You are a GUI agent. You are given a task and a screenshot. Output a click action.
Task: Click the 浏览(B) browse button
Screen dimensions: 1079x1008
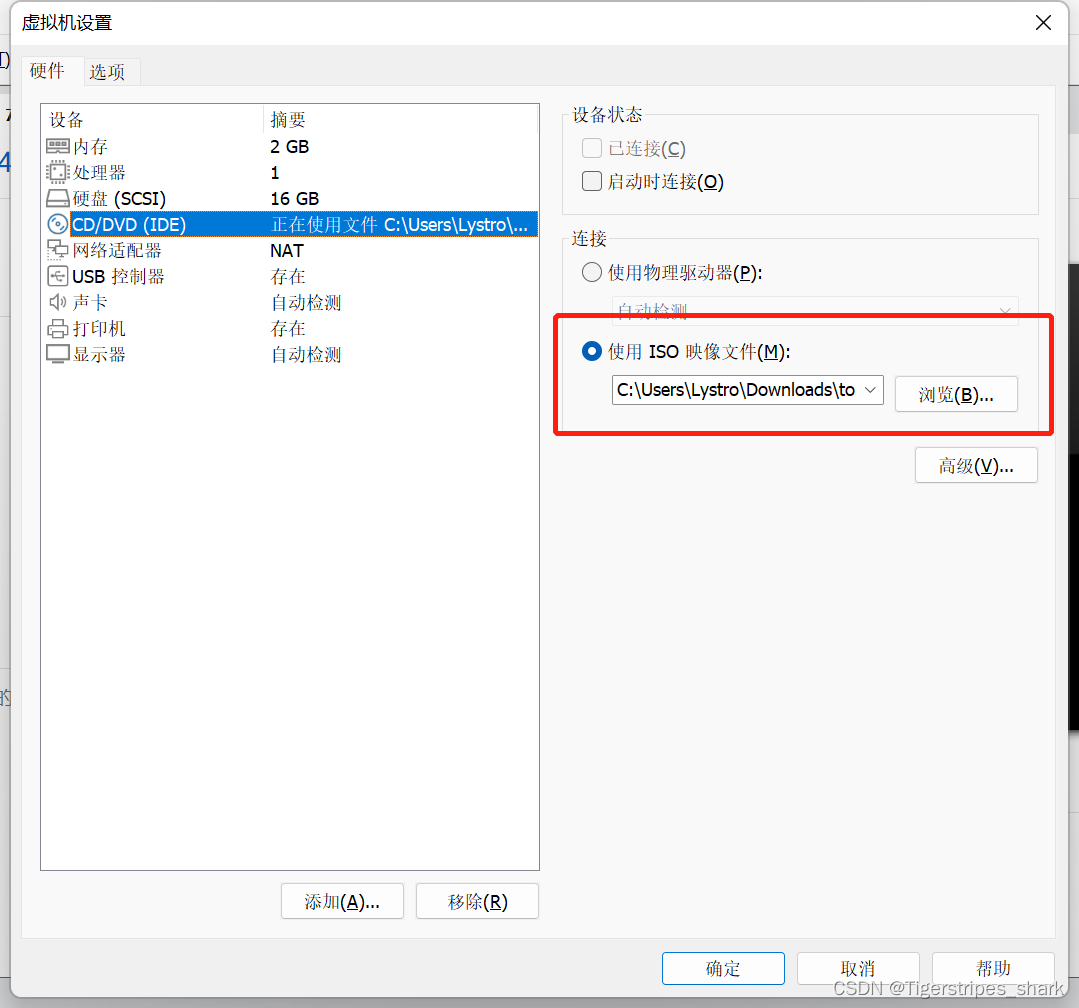pos(956,393)
